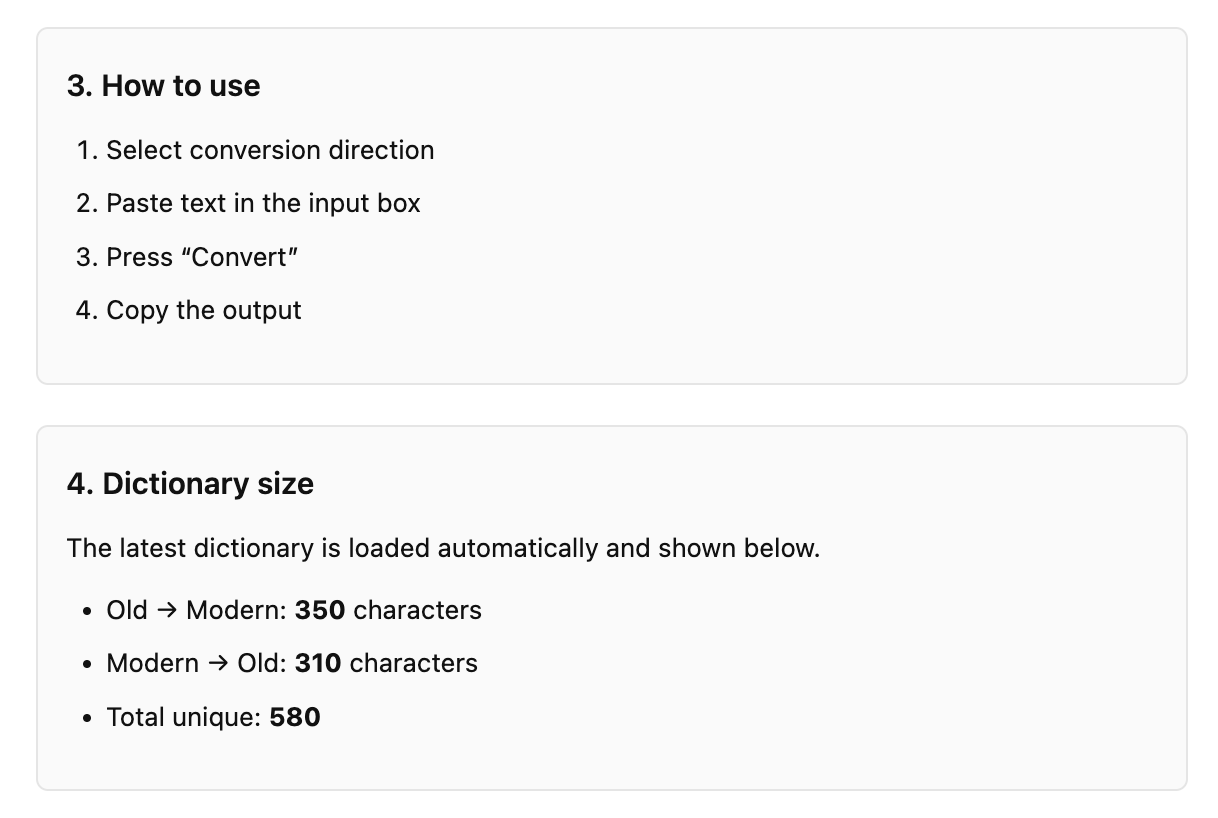Click the "3. How to use" heading
The image size is (1218, 818).
click(163, 86)
